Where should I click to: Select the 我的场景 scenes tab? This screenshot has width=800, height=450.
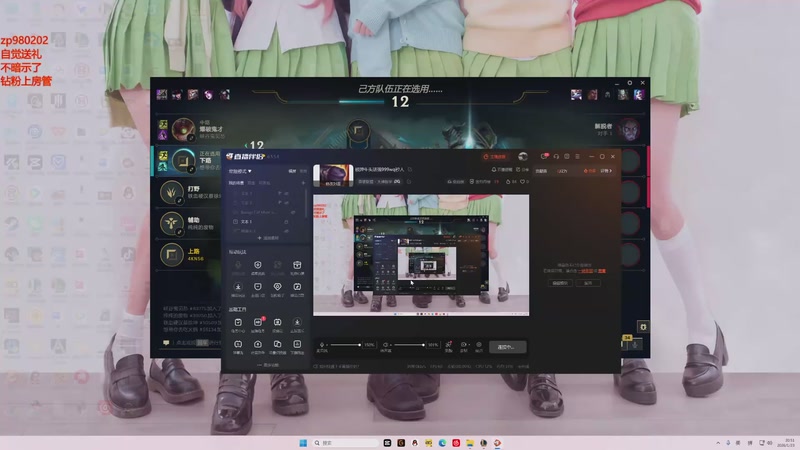click(236, 183)
